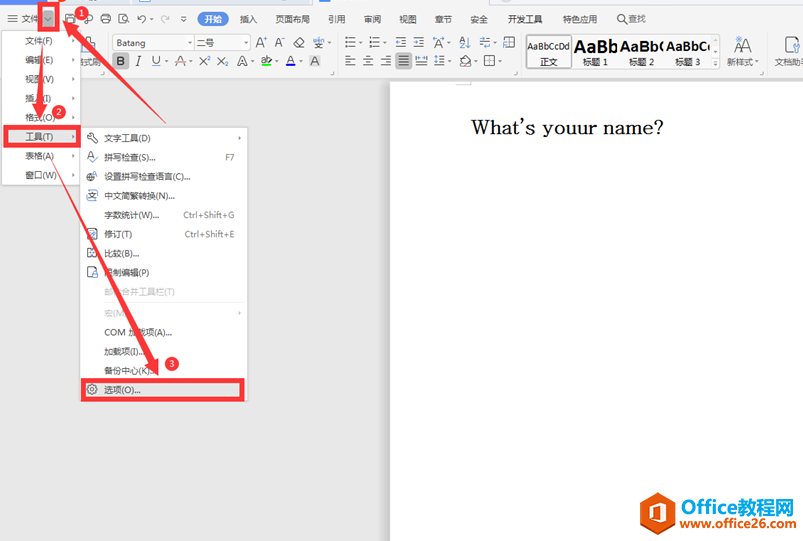Switch to the 页面布局 ribbon tab

pos(293,19)
